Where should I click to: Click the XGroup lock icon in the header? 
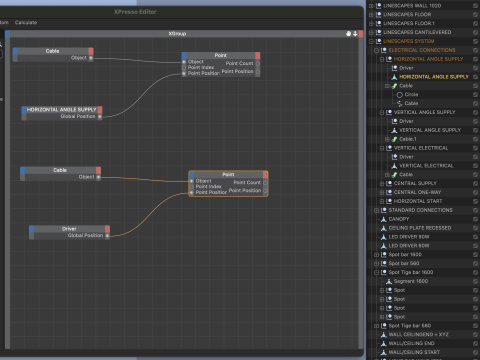click(348, 34)
